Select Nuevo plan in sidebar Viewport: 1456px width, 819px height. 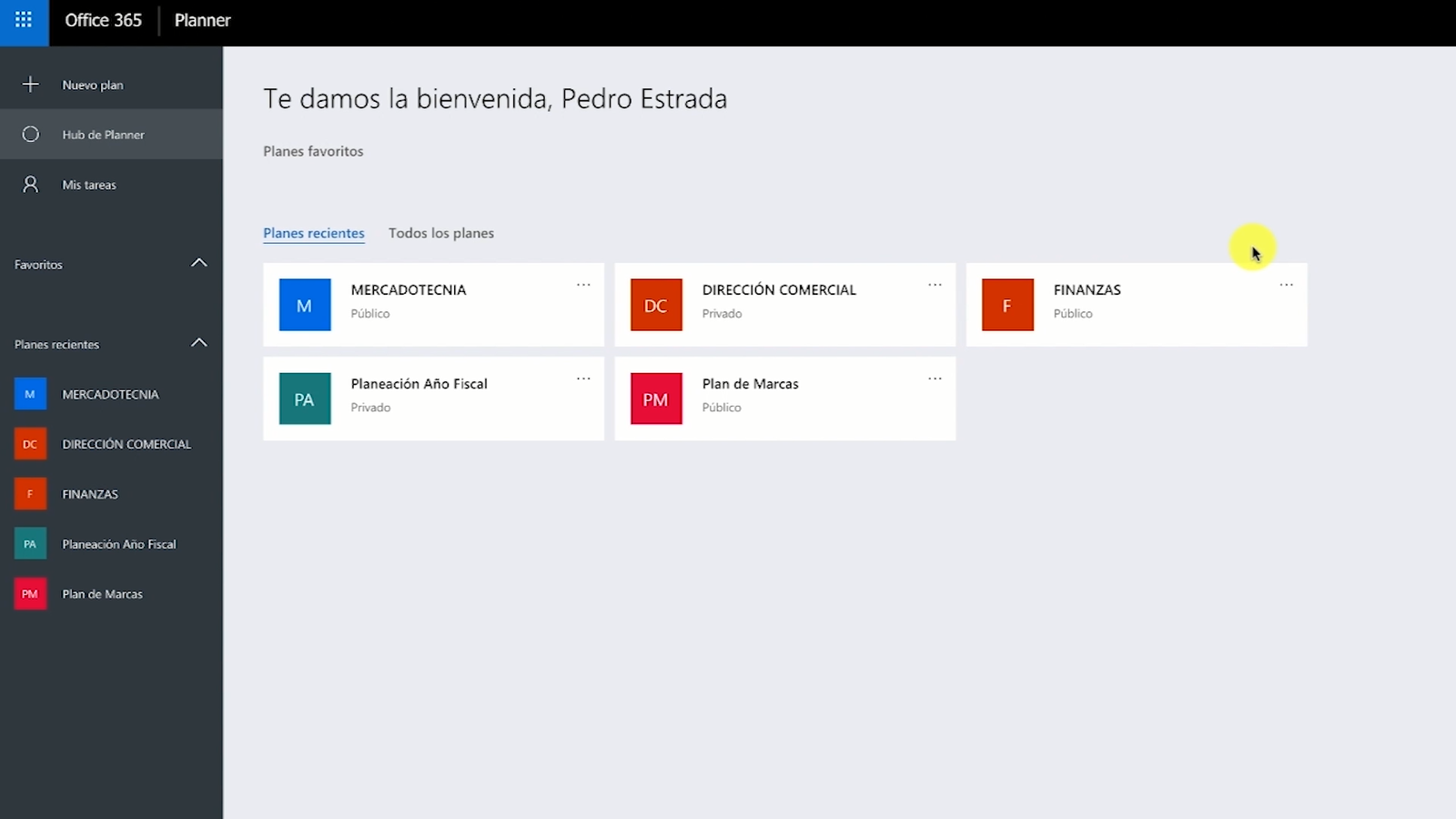tap(111, 85)
